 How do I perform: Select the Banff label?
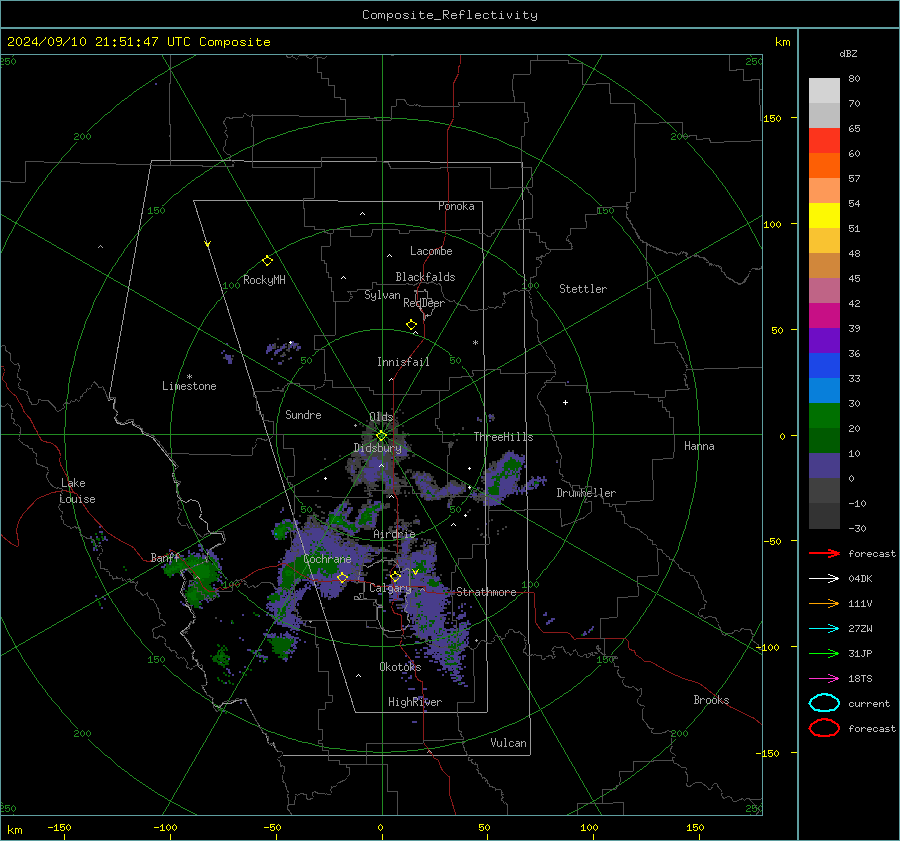point(165,557)
